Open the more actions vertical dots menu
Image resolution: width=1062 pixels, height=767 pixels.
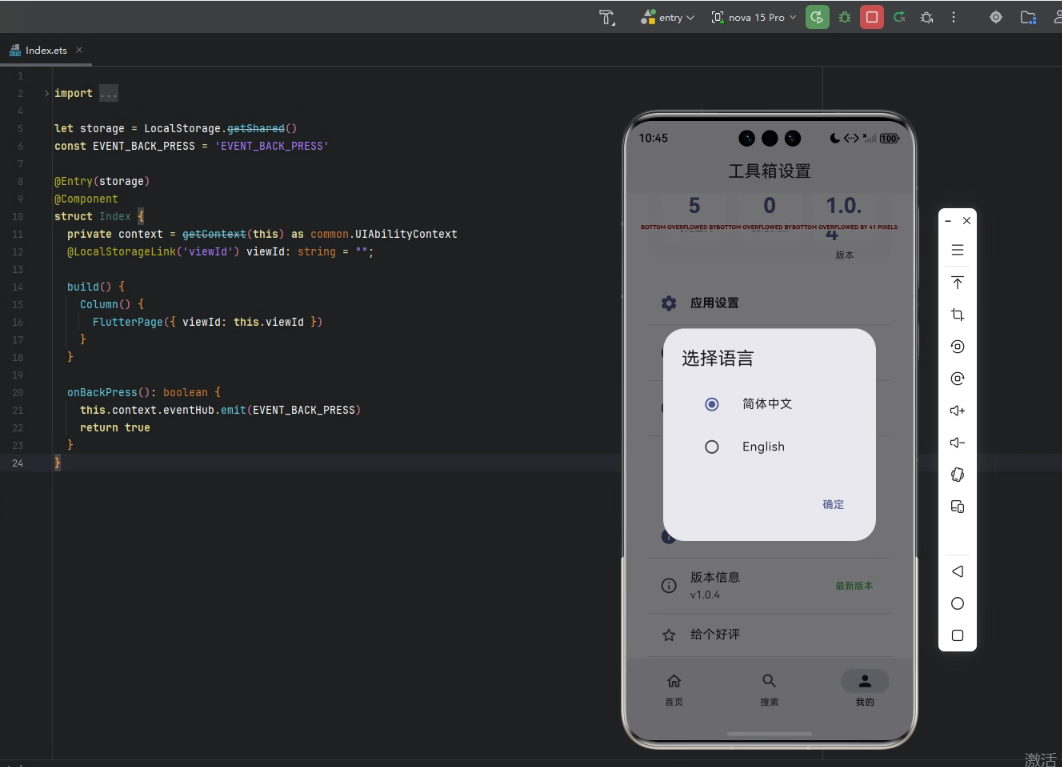pyautogui.click(x=954, y=18)
